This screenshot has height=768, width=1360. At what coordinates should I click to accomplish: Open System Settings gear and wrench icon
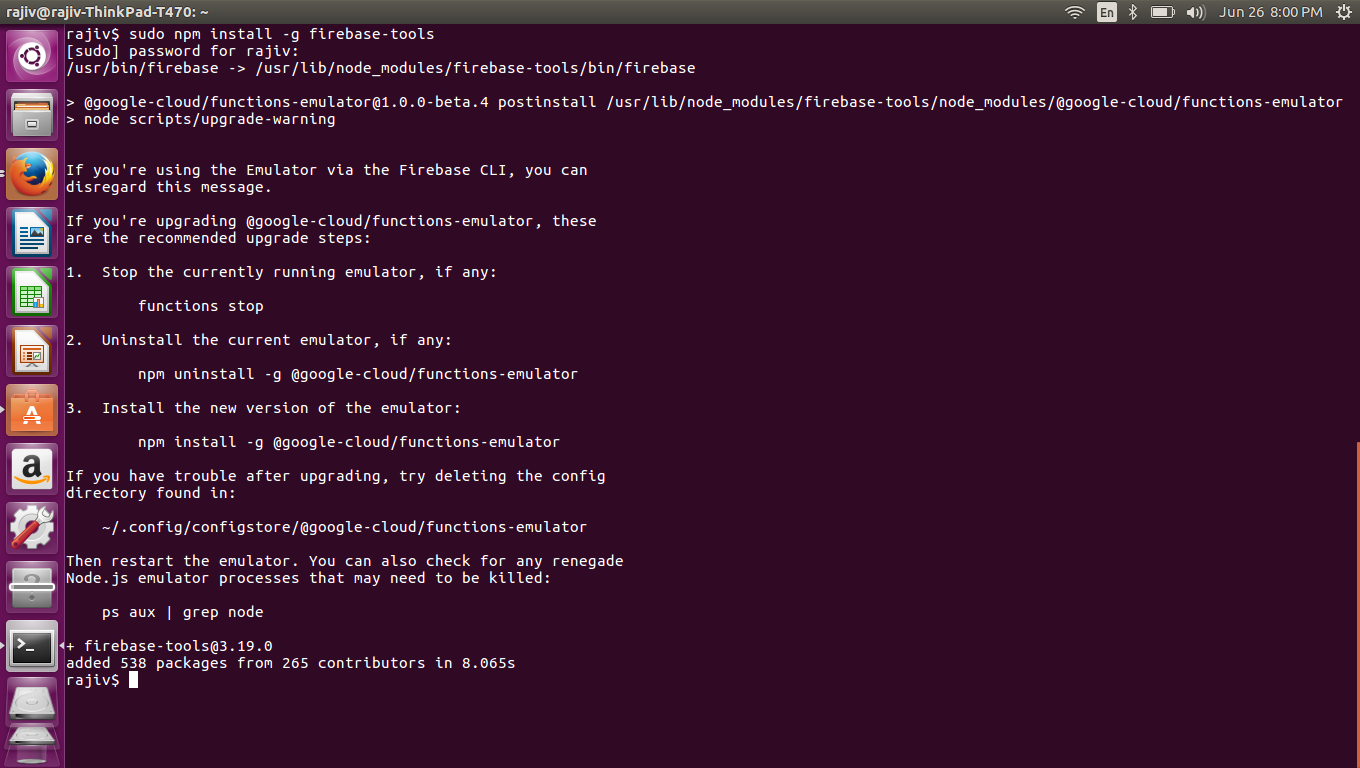(x=32, y=528)
